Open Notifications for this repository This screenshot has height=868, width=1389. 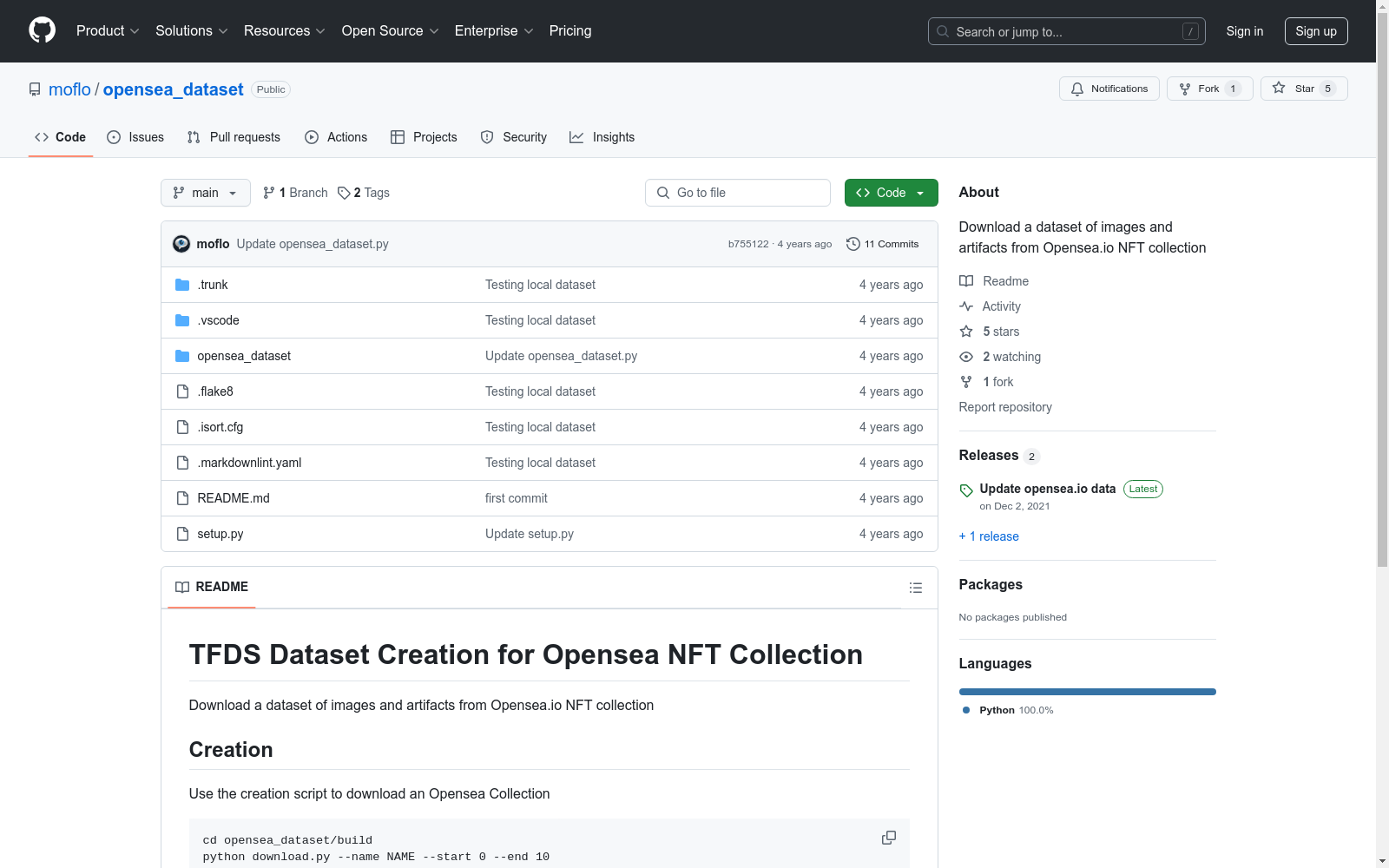(x=1109, y=89)
